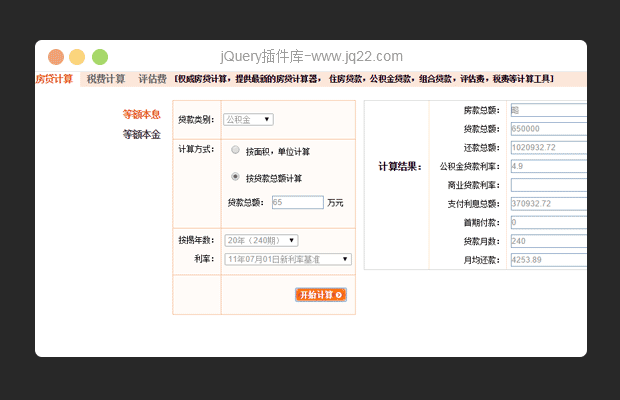The height and width of the screenshot is (400, 620).
Task: Expand the 贷款类别 dropdown
Action: [x=248, y=120]
